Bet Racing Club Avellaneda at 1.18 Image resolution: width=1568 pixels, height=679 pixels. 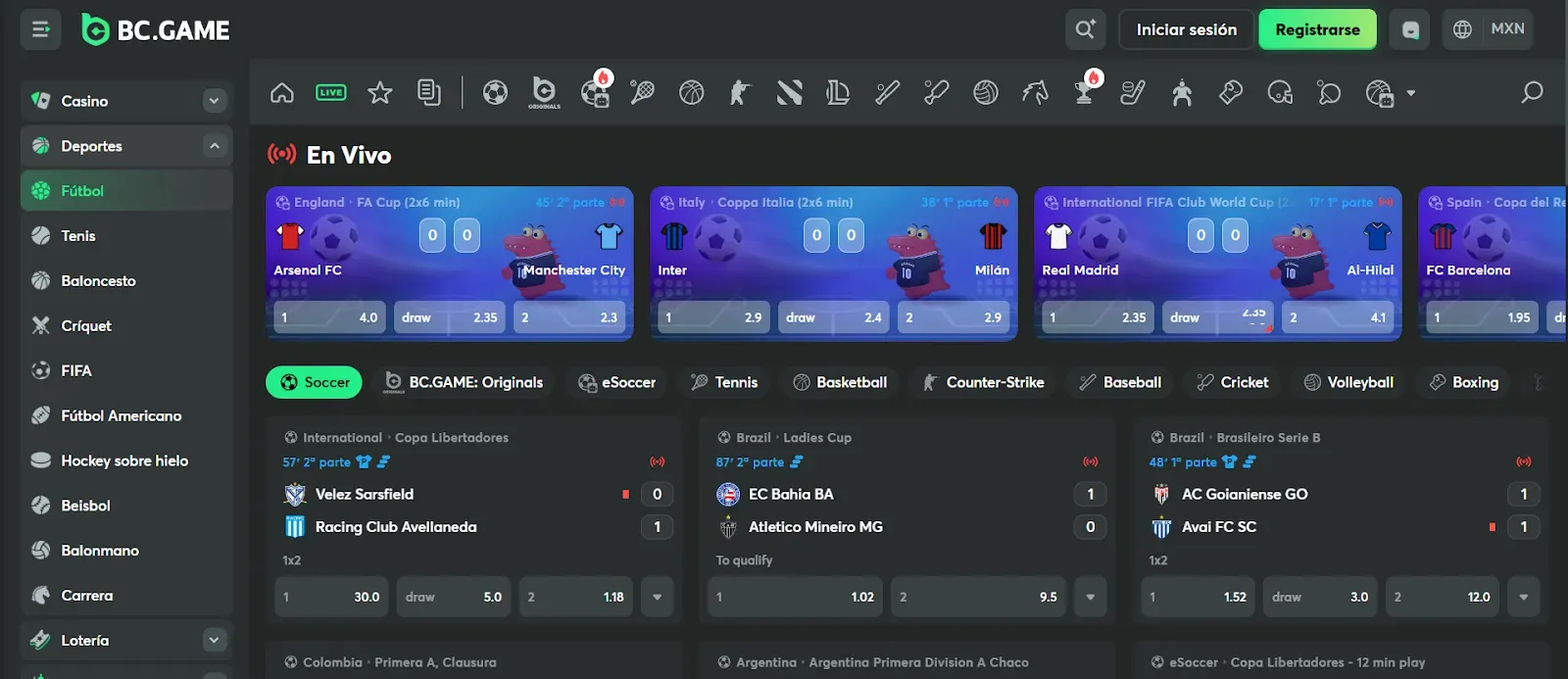575,597
